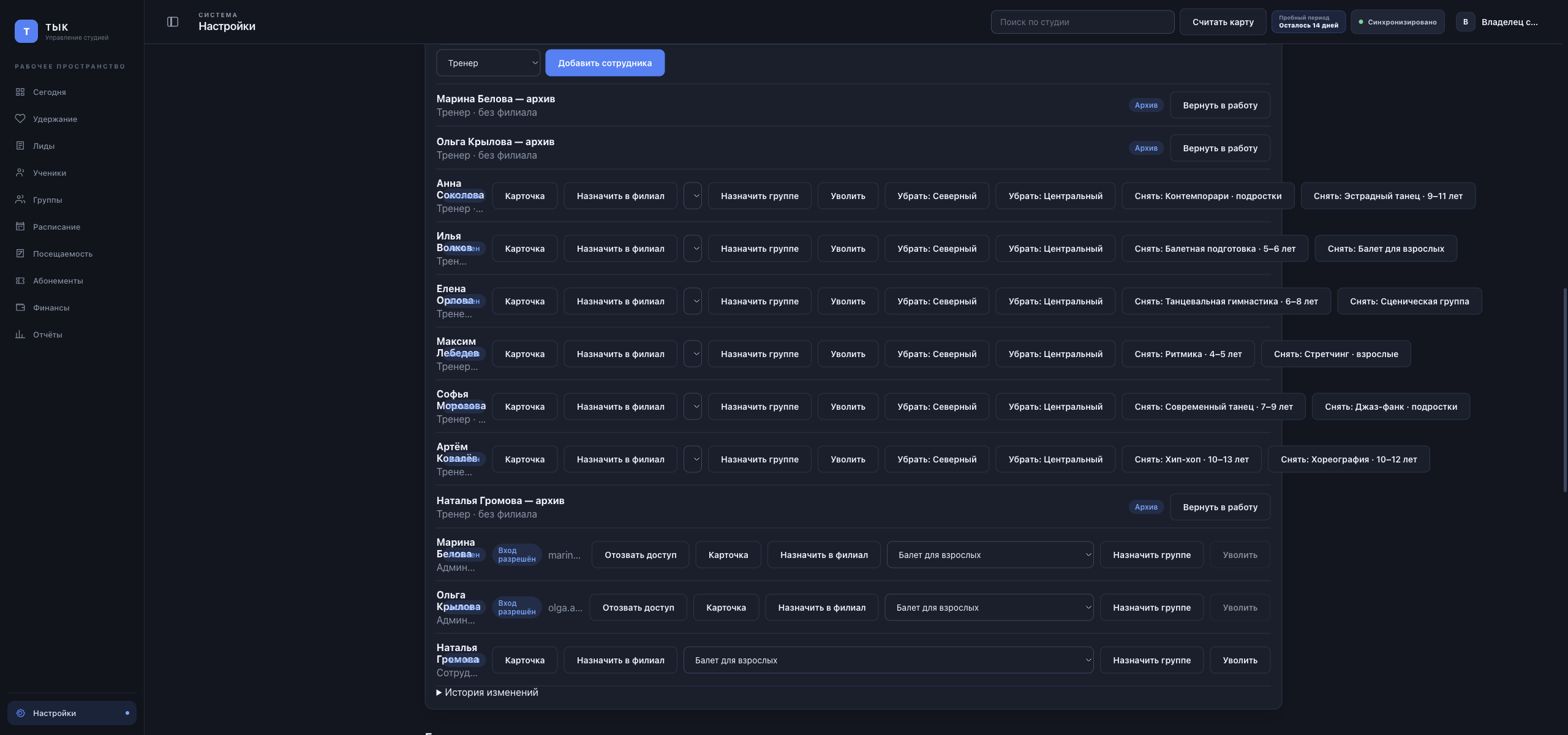Open Сегодня dashboard icon in sidebar
The width and height of the screenshot is (1568, 735).
[x=20, y=92]
